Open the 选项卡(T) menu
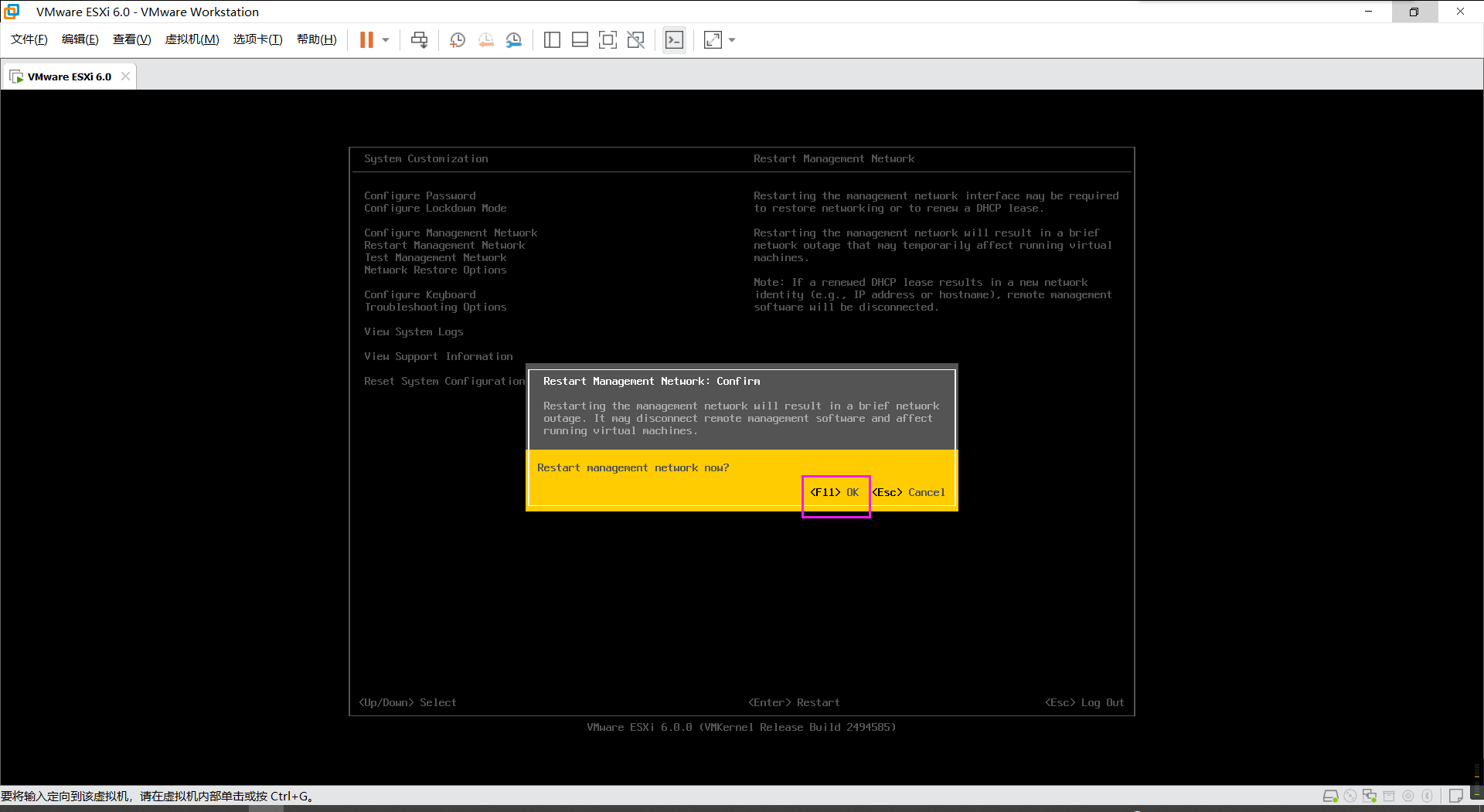The width and height of the screenshot is (1484, 812). [258, 39]
